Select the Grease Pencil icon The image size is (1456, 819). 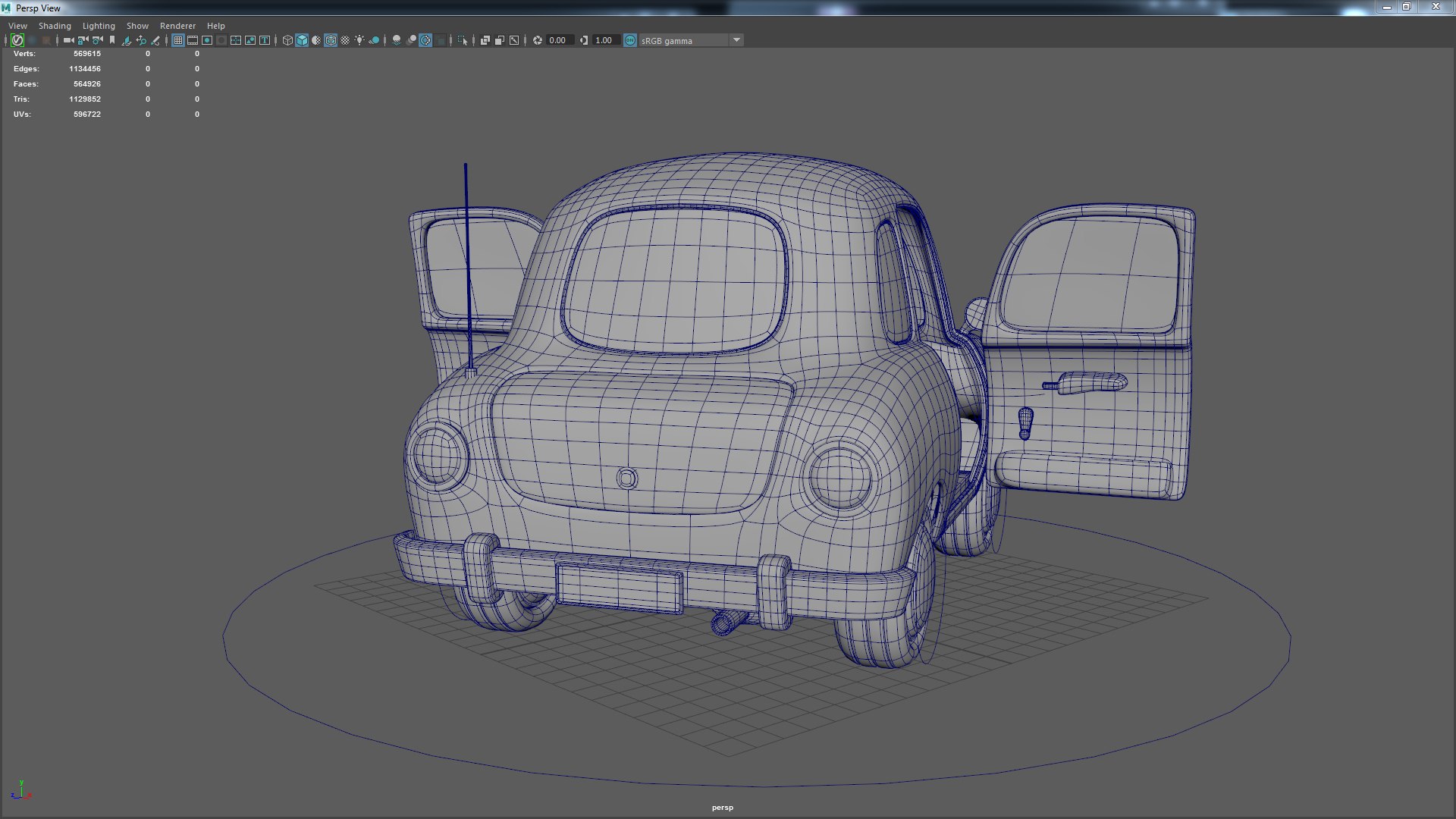coord(155,40)
